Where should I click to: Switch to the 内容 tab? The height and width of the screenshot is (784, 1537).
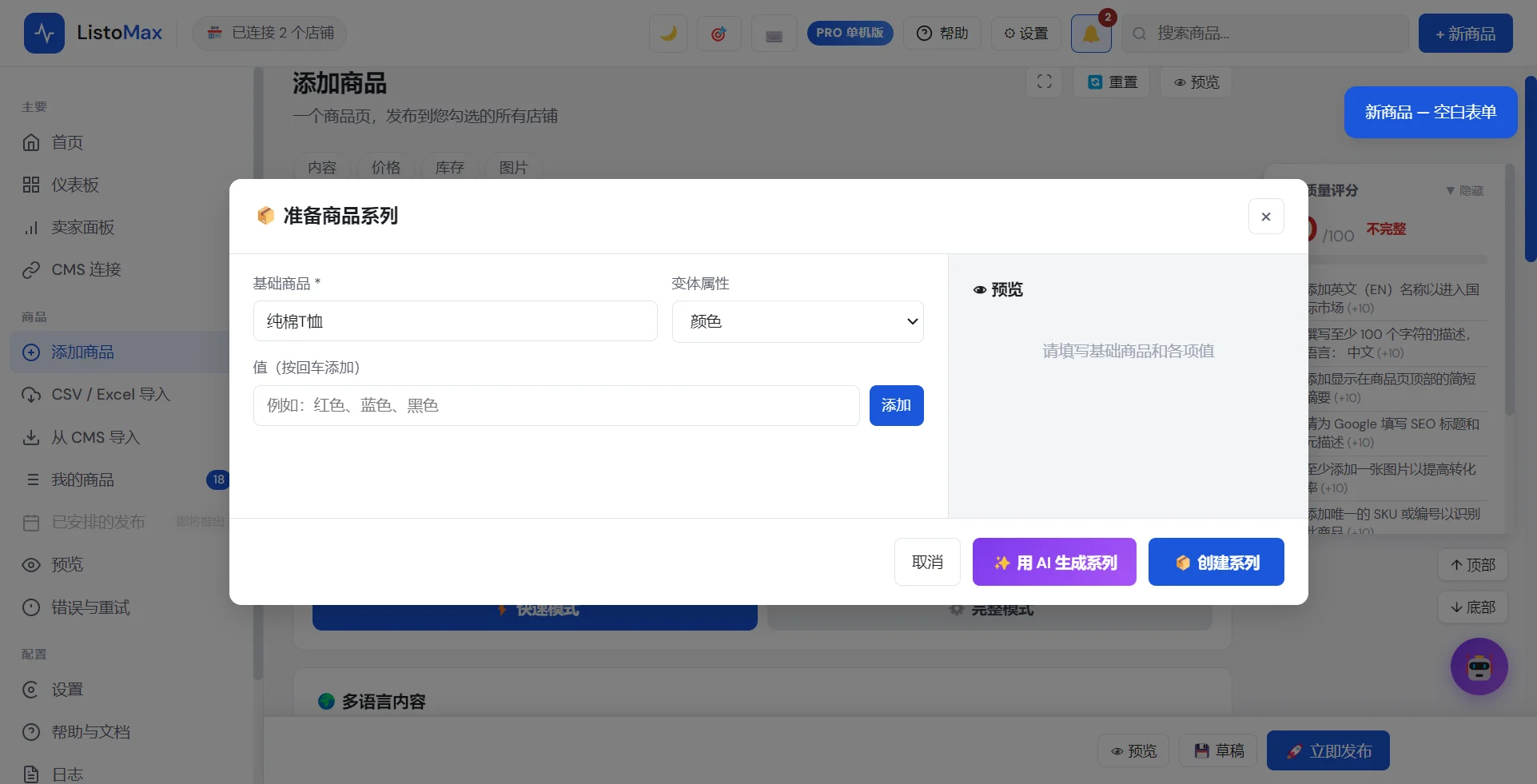pyautogui.click(x=322, y=167)
